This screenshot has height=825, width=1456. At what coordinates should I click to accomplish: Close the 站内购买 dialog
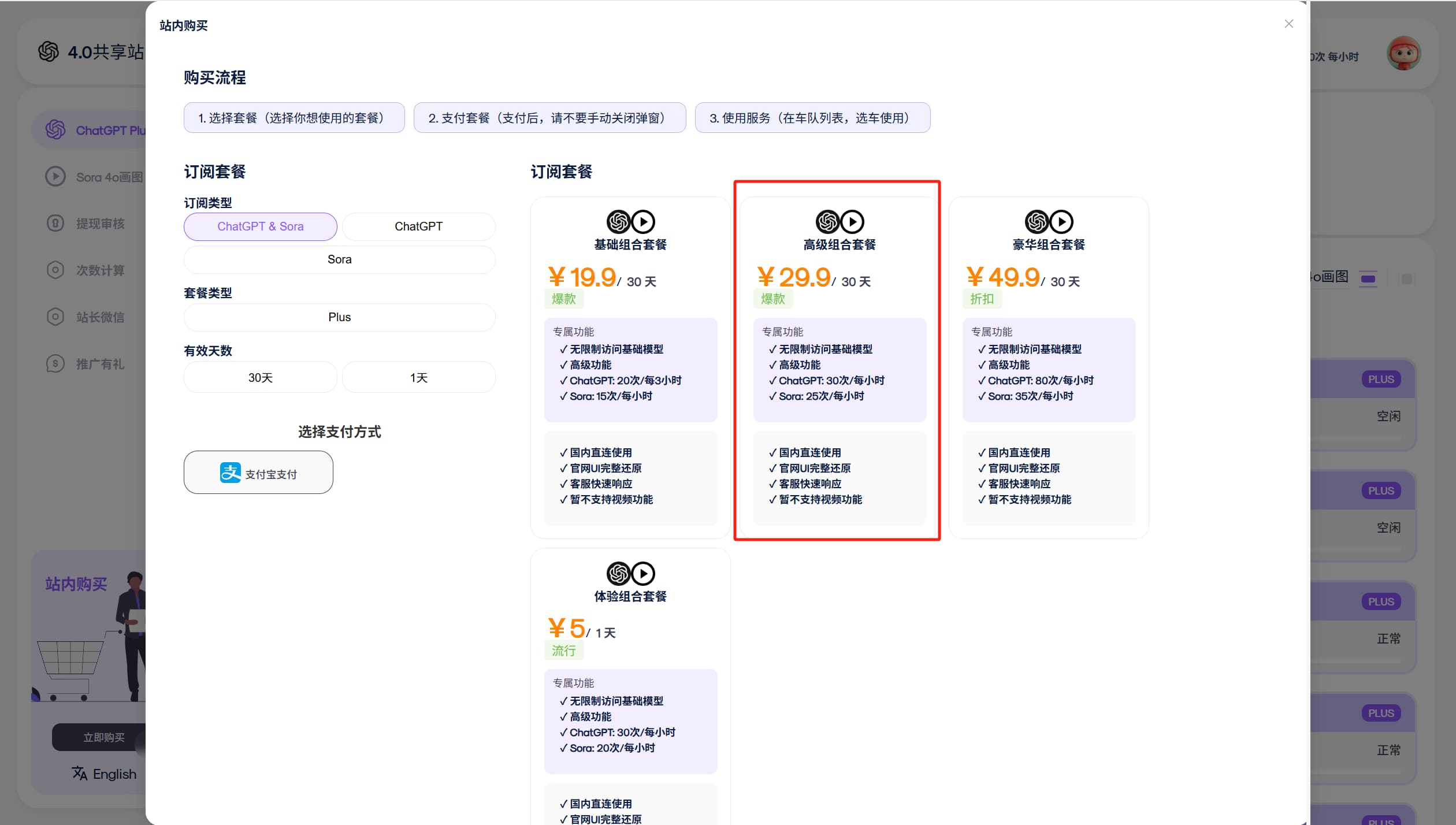1288,24
